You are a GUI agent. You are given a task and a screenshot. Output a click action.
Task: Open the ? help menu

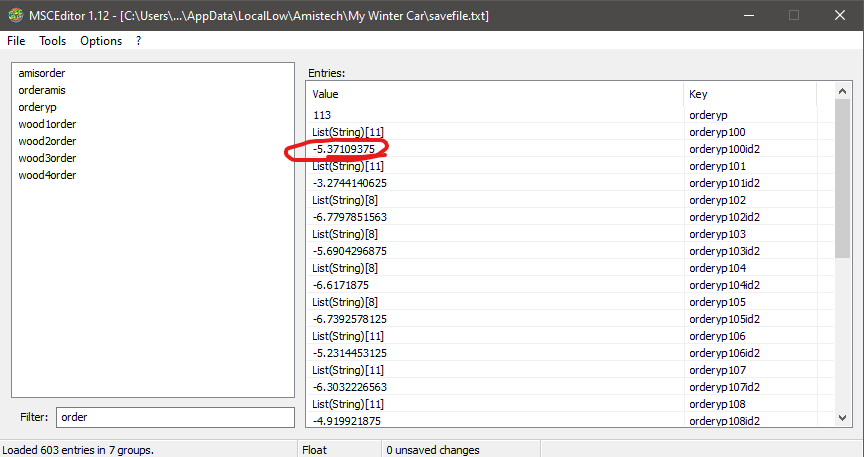click(139, 41)
